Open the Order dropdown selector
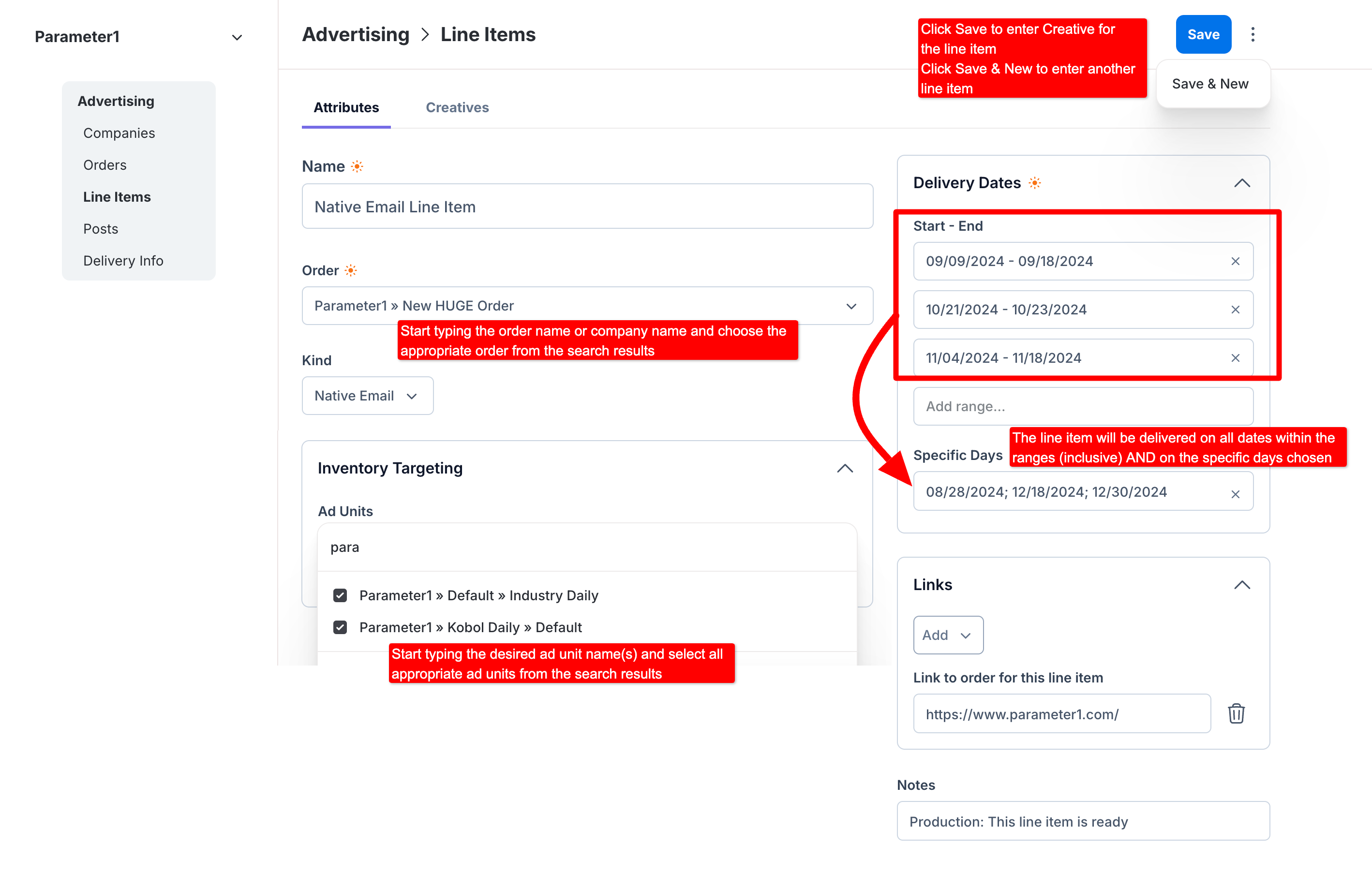Screen dimensions: 1372x889 (x=851, y=306)
